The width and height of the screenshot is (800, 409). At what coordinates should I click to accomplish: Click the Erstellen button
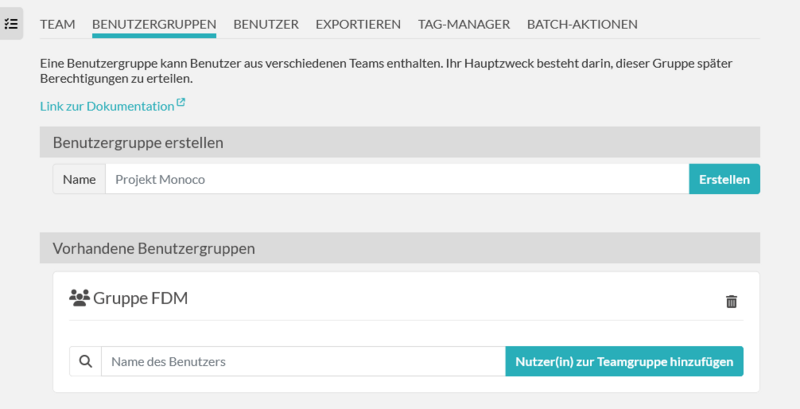click(x=724, y=179)
